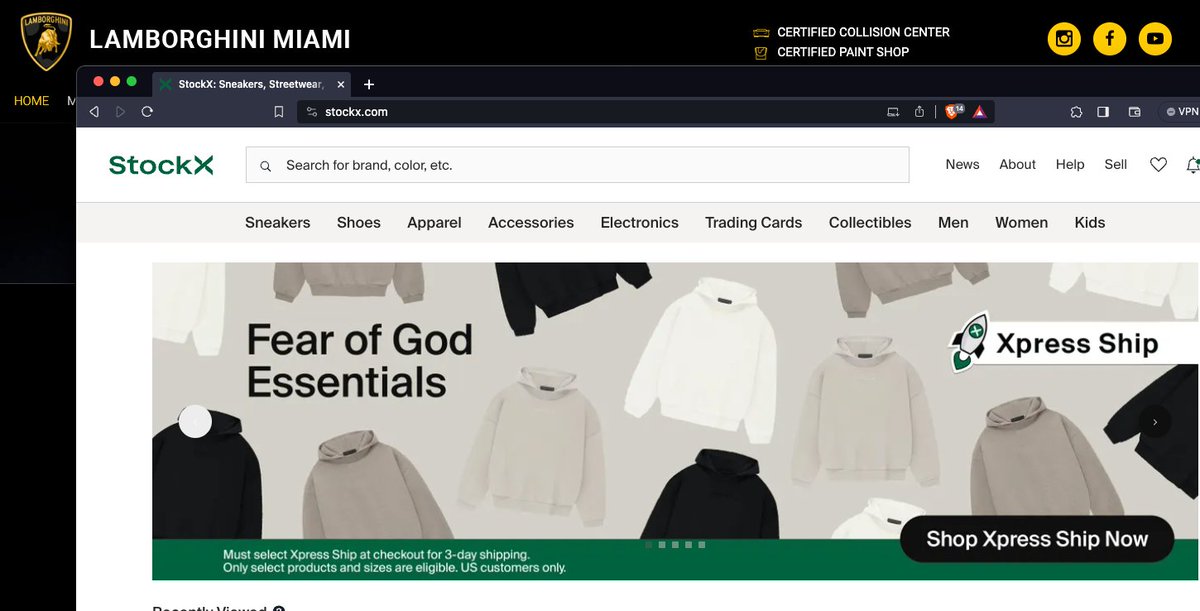
Task: Click LAMBORGHINI MIAMI site title
Action: pyautogui.click(x=220, y=40)
